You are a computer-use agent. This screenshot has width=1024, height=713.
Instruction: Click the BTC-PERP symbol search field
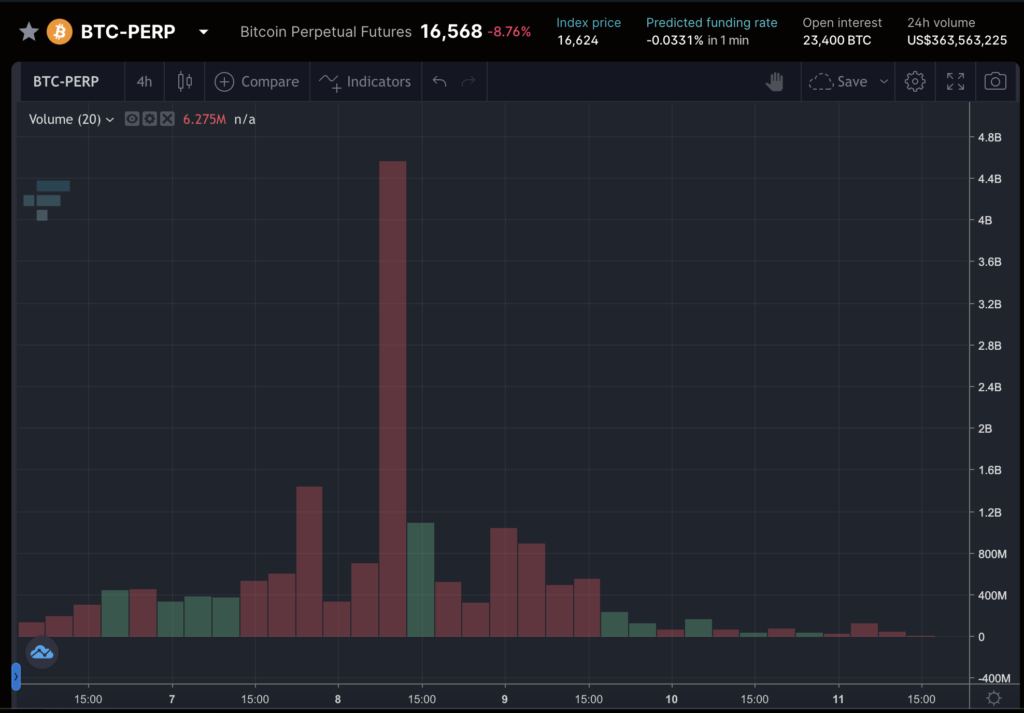pyautogui.click(x=66, y=82)
